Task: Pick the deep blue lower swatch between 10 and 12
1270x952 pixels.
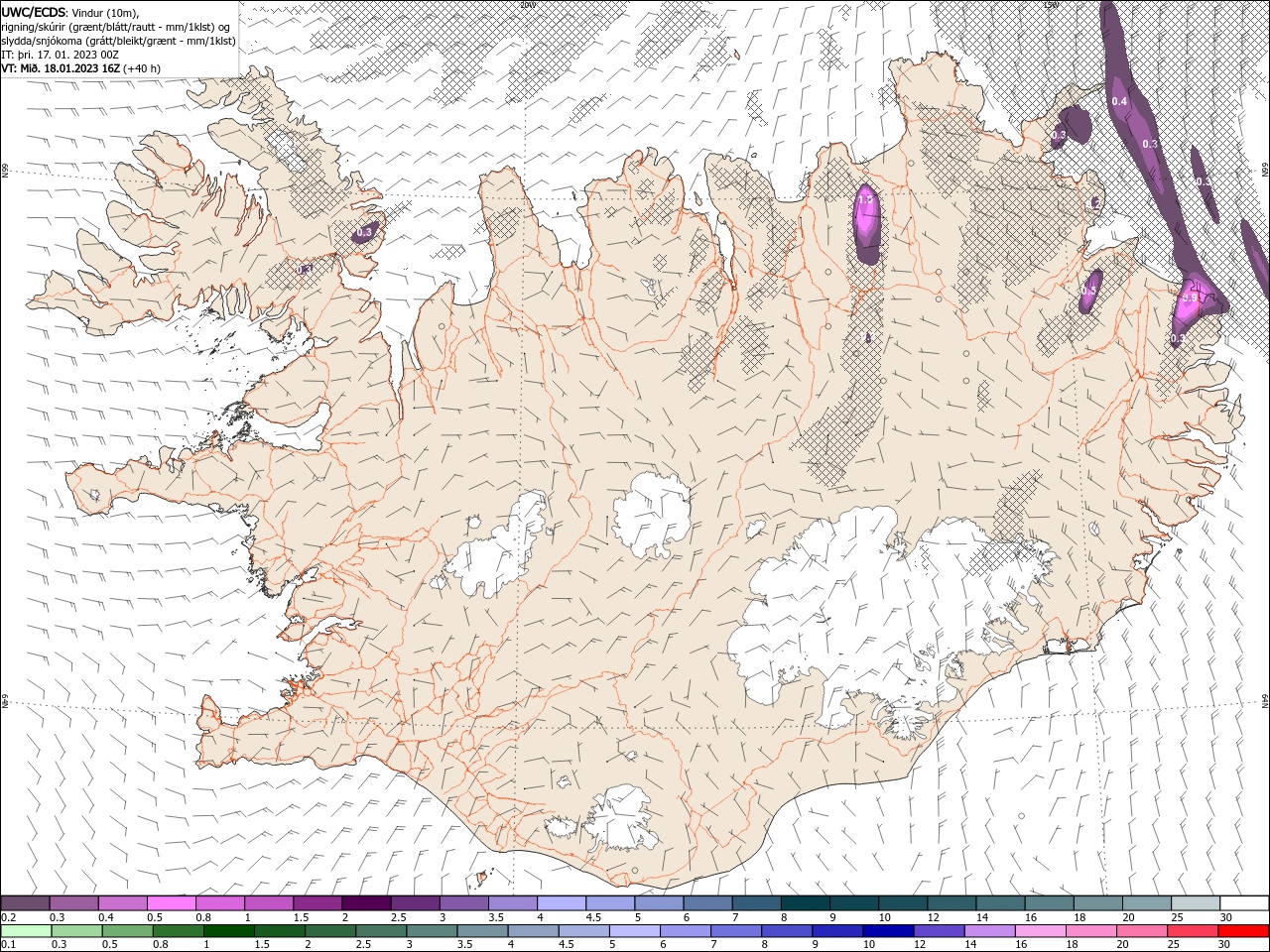Action: tap(889, 931)
